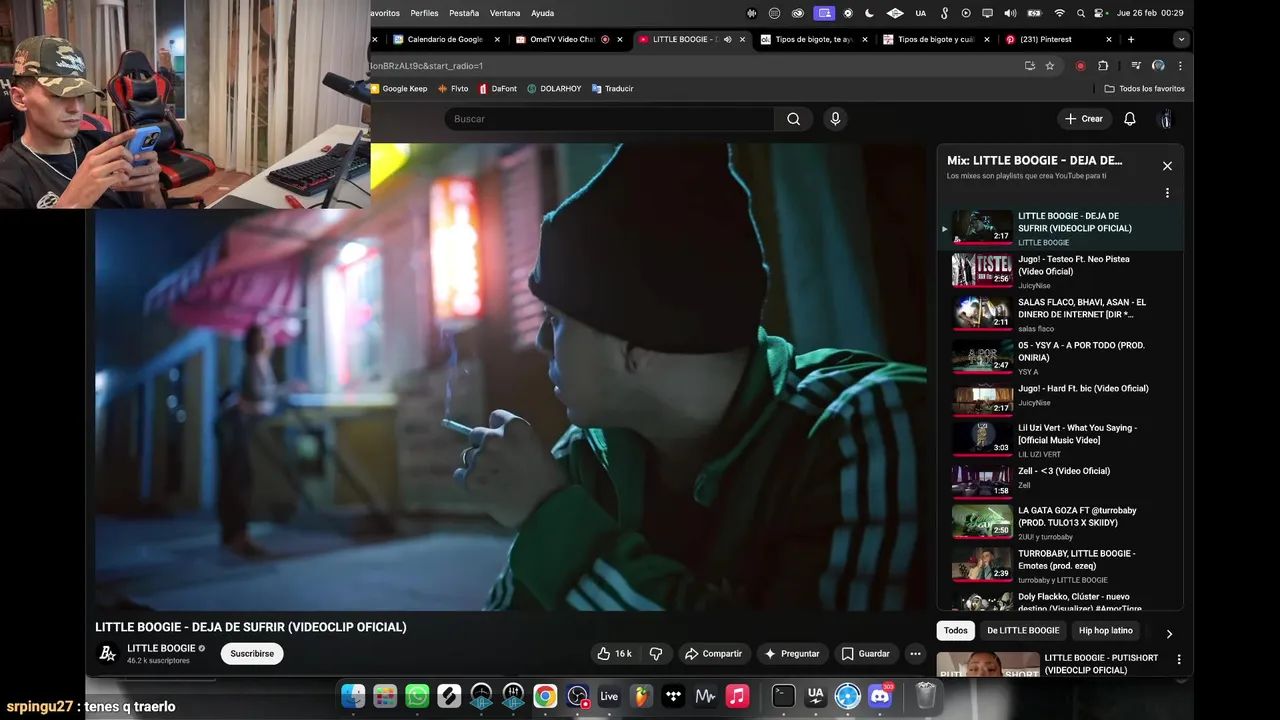
Task: Open more actions ellipsis under video
Action: pyautogui.click(x=914, y=654)
